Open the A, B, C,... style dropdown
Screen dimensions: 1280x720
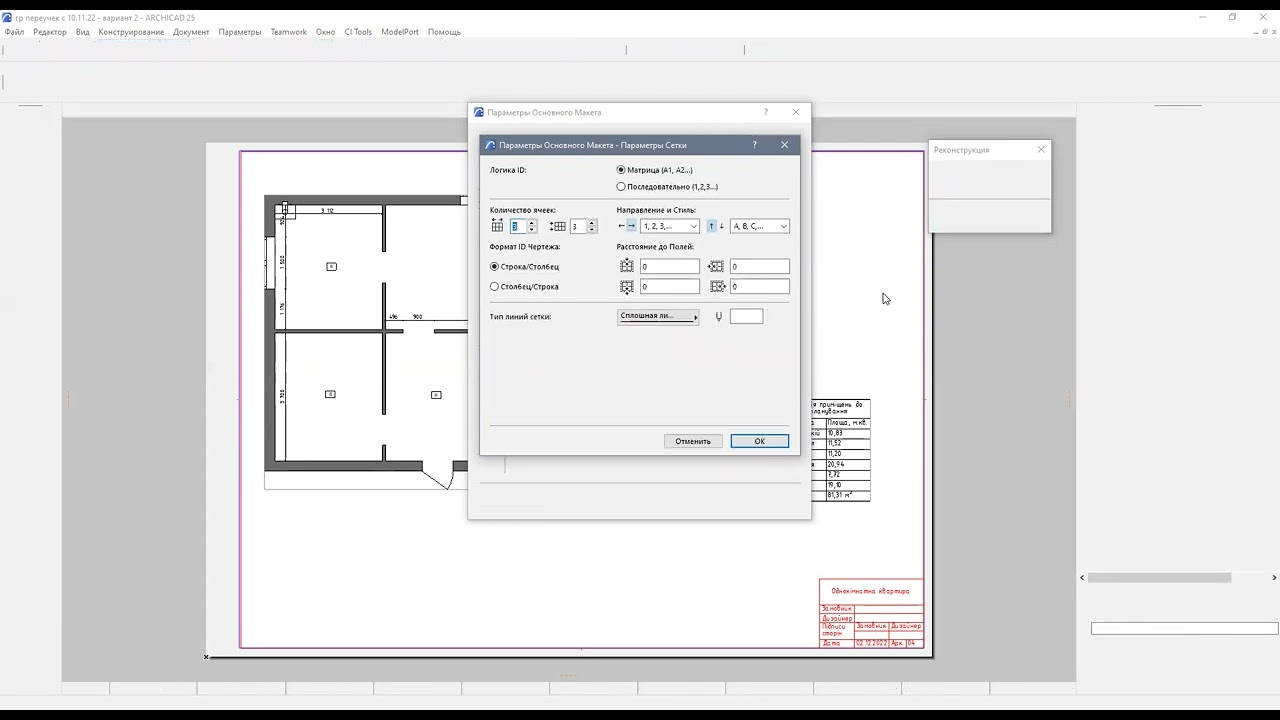760,227
